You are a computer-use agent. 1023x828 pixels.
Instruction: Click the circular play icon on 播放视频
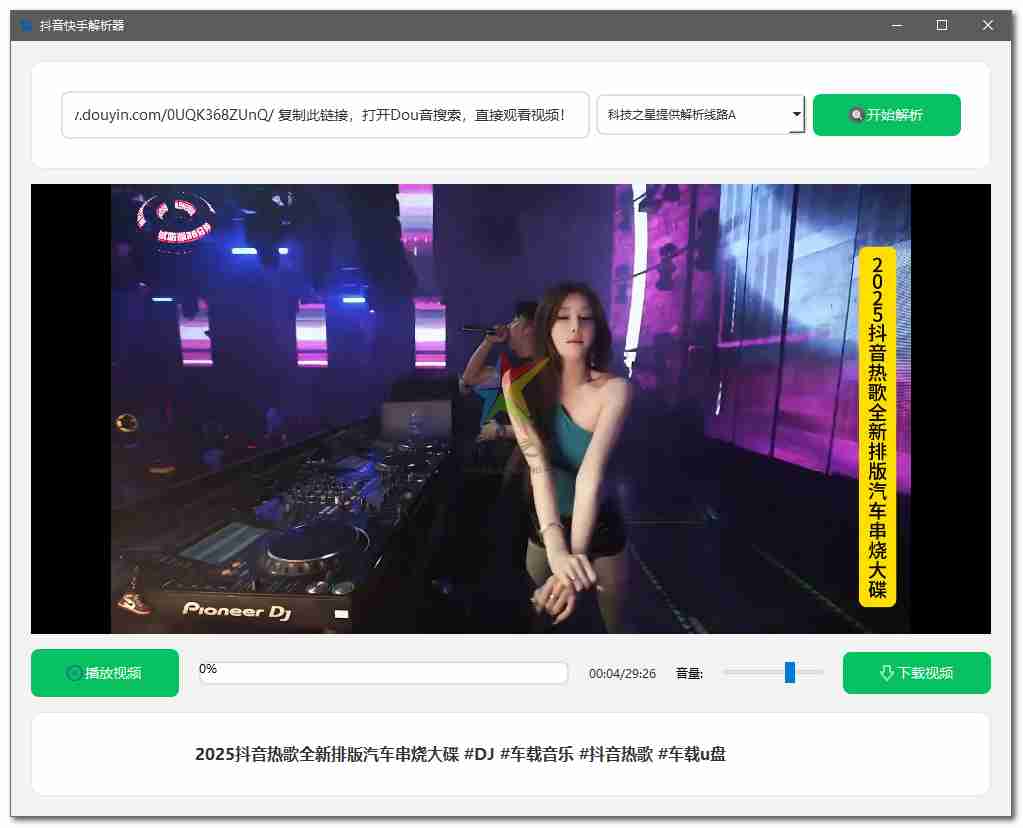[74, 673]
